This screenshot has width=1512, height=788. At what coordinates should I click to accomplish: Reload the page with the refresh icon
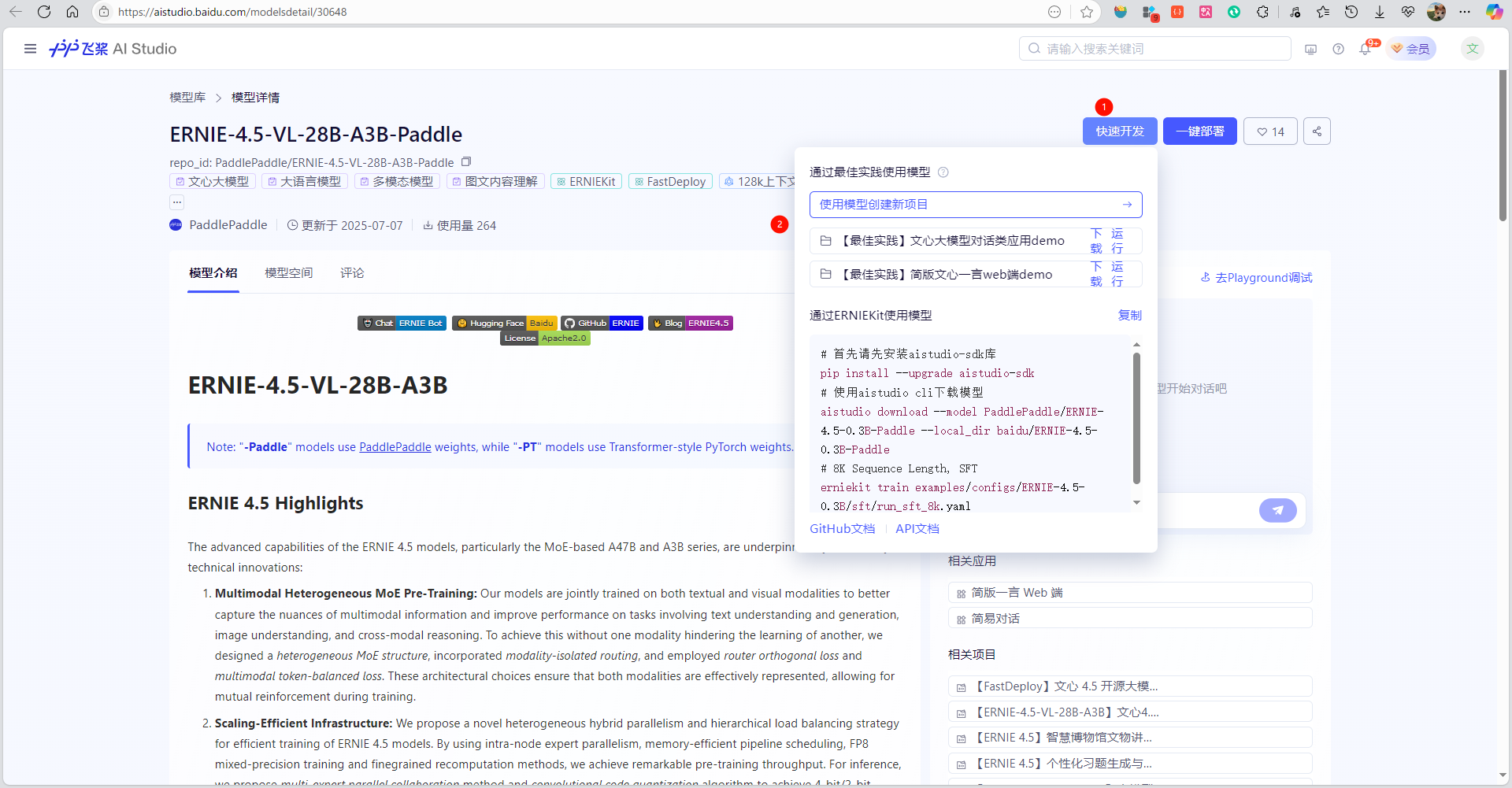coord(44,12)
